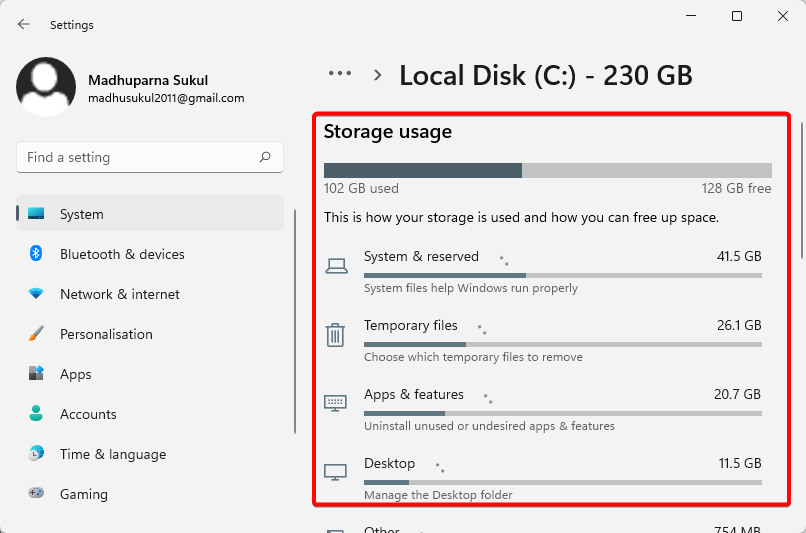Click System files help Windows run properly
This screenshot has height=533, width=806.
[471, 288]
